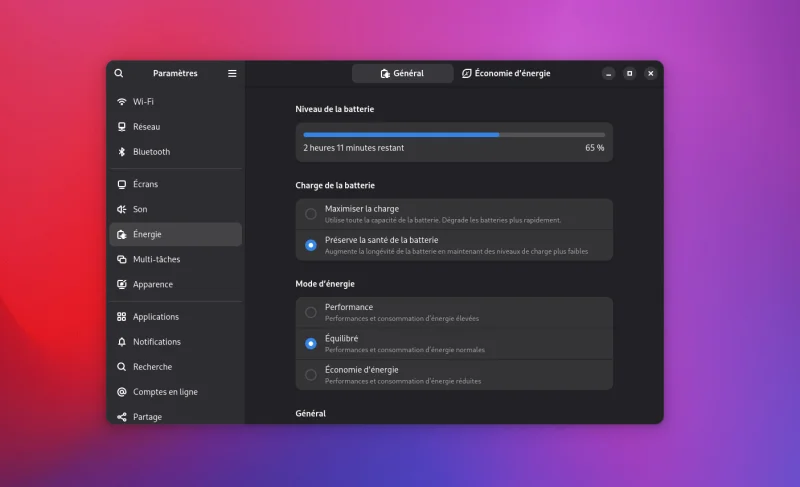Open Recherche settings label
This screenshot has height=487, width=800.
(153, 367)
